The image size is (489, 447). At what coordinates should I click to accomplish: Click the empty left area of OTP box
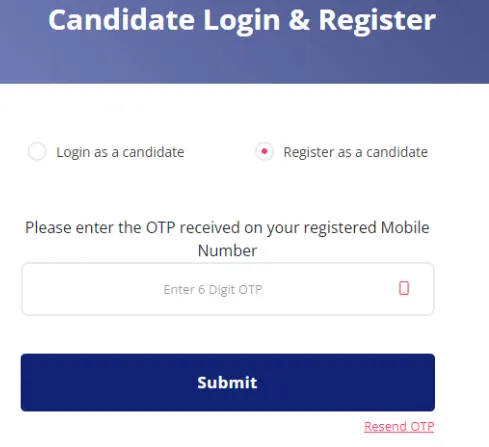click(90, 289)
